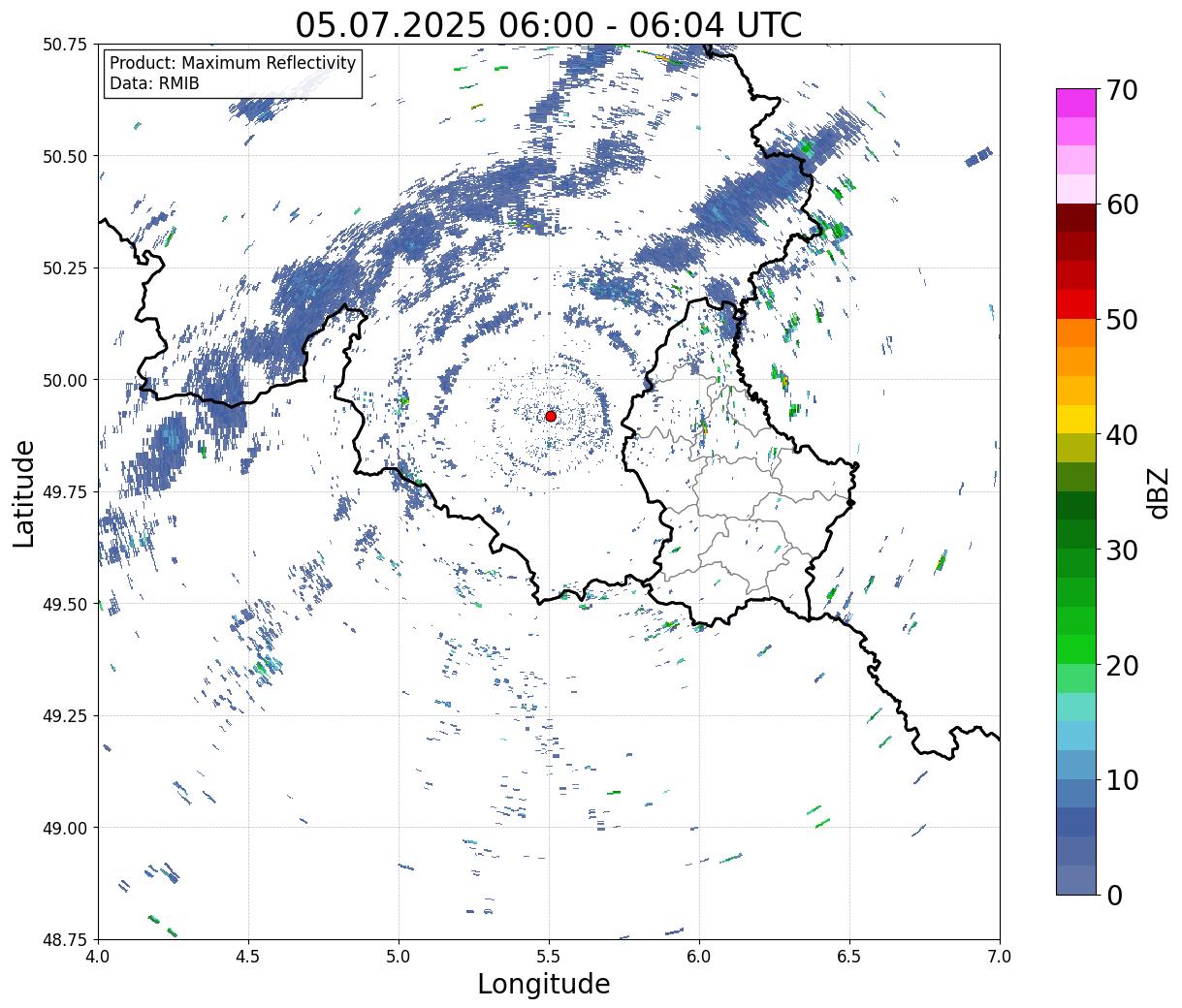Click the longitude tick label 4.0
Viewport: 1182px width, 1008px height.
[x=99, y=956]
